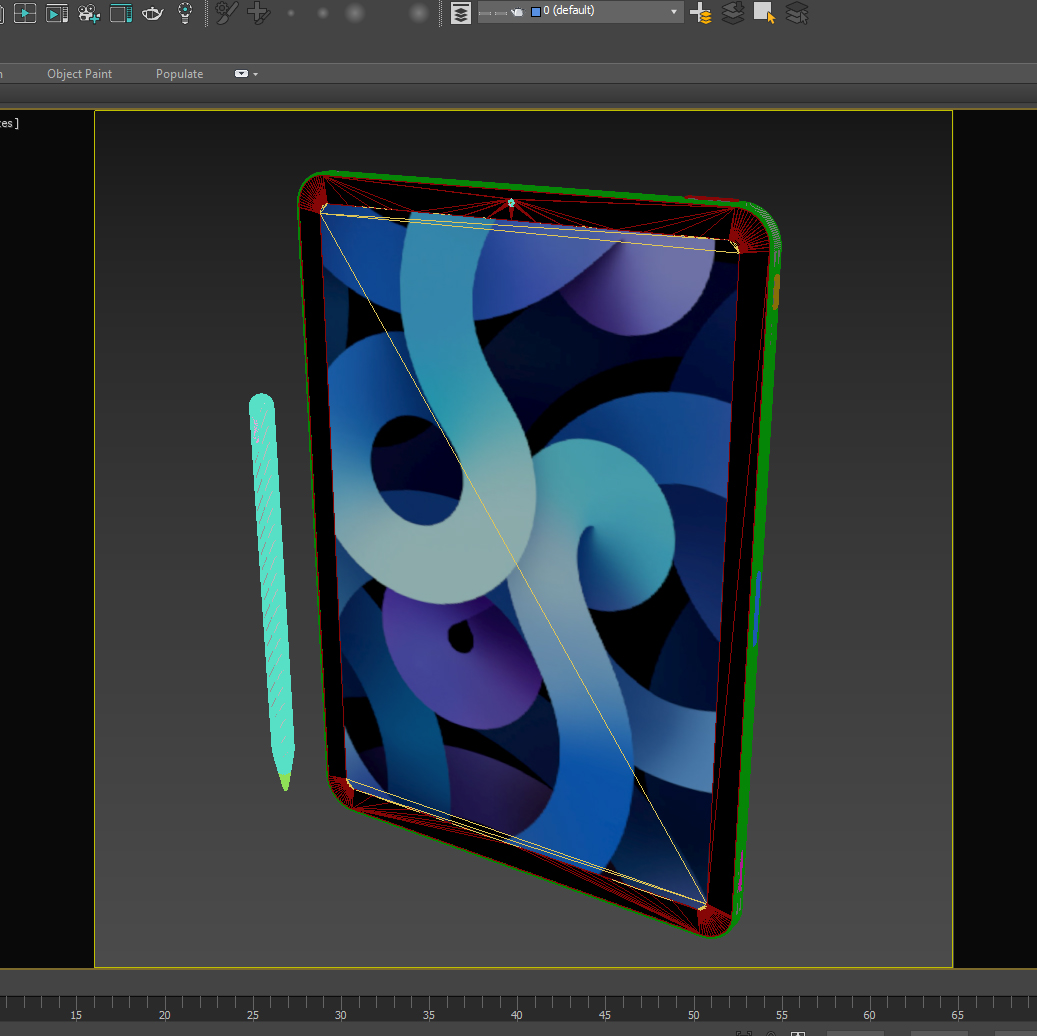Click the brush settings gear icon

227,13
